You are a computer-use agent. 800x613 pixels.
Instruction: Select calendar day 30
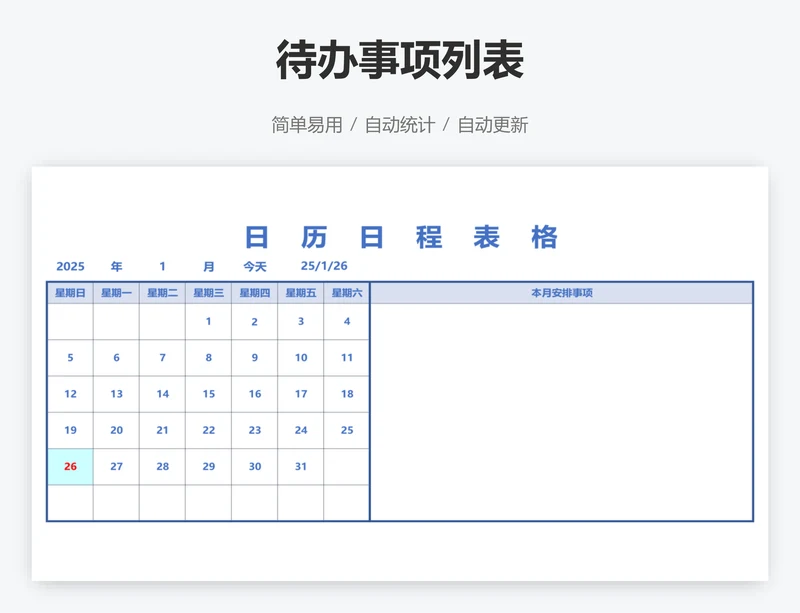(x=255, y=467)
